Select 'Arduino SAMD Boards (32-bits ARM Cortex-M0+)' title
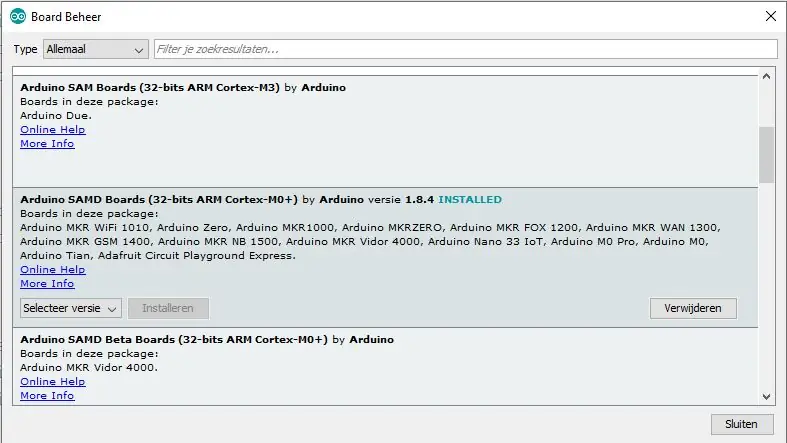 pyautogui.click(x=159, y=199)
